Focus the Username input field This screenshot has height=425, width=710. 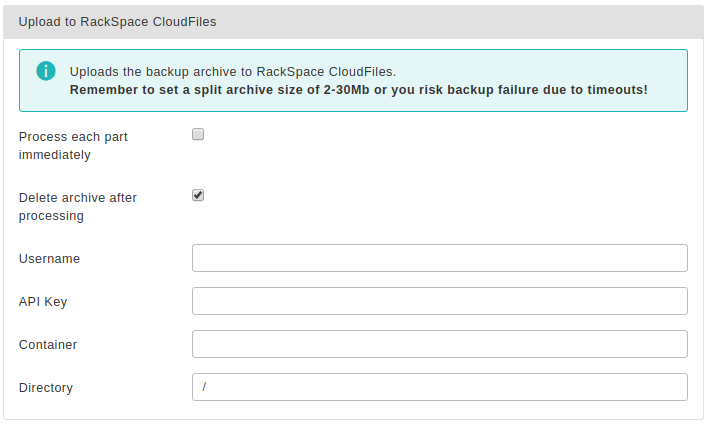[x=440, y=258]
